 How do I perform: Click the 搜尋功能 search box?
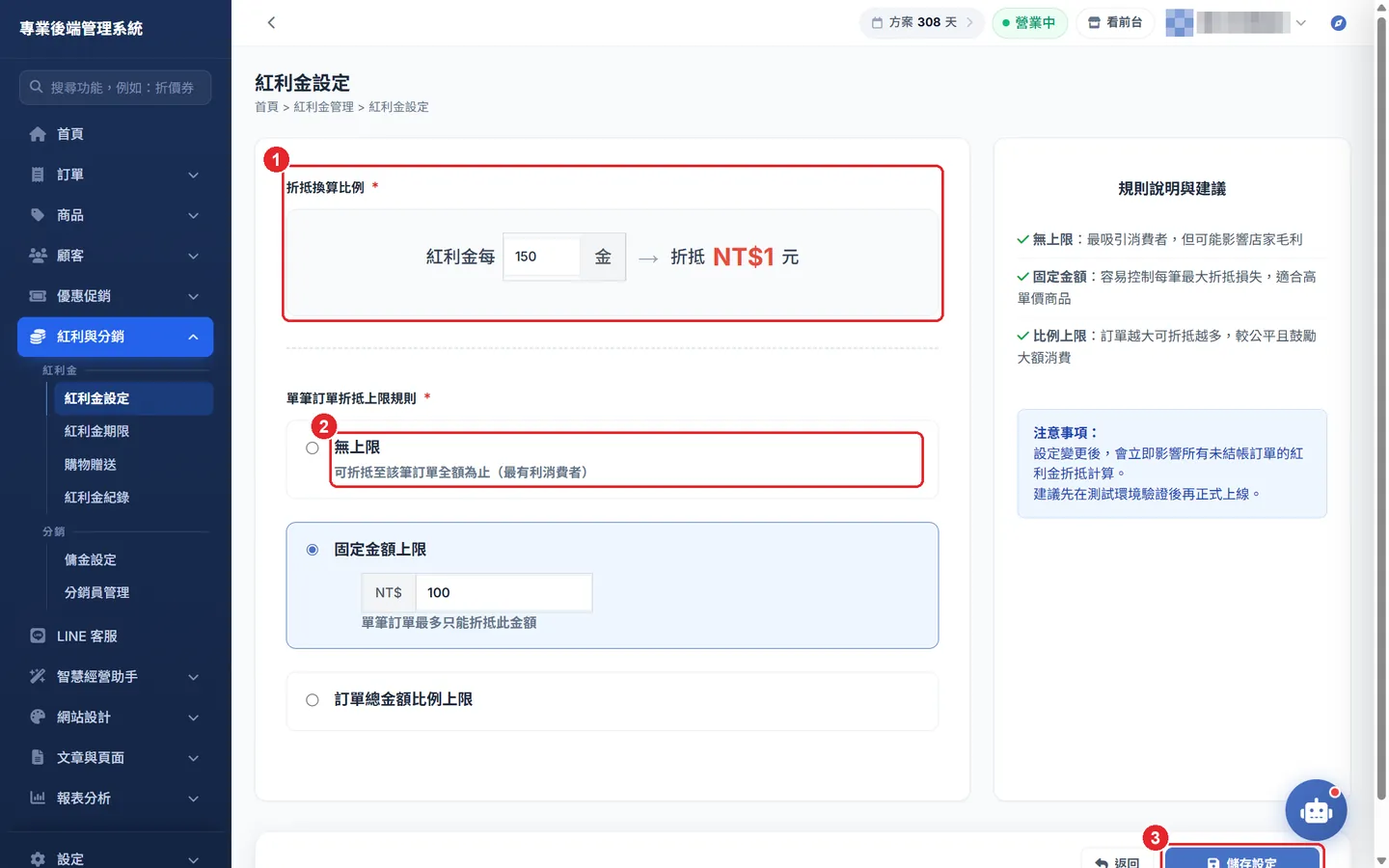[x=115, y=87]
